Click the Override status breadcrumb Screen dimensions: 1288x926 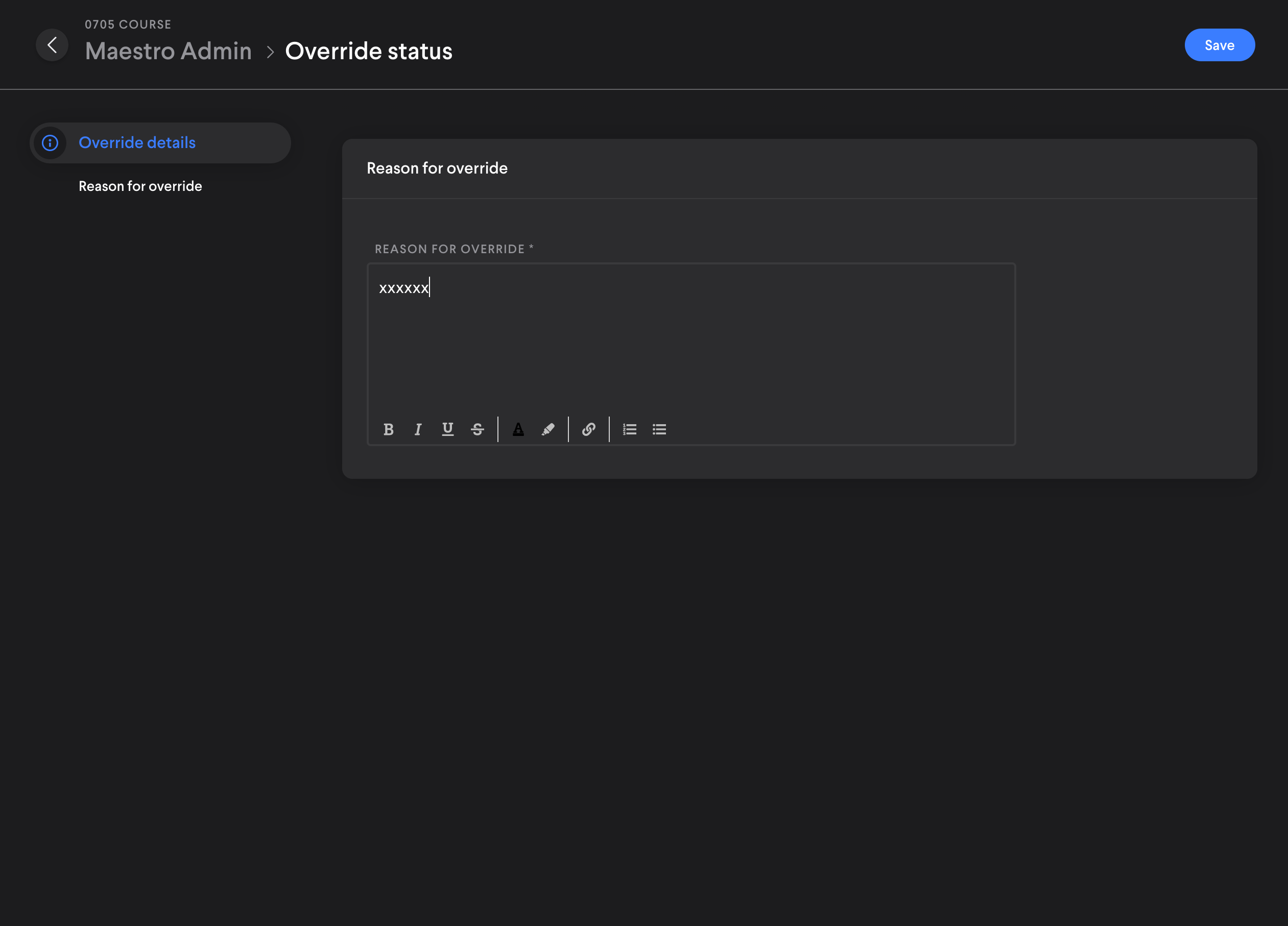pyautogui.click(x=369, y=51)
